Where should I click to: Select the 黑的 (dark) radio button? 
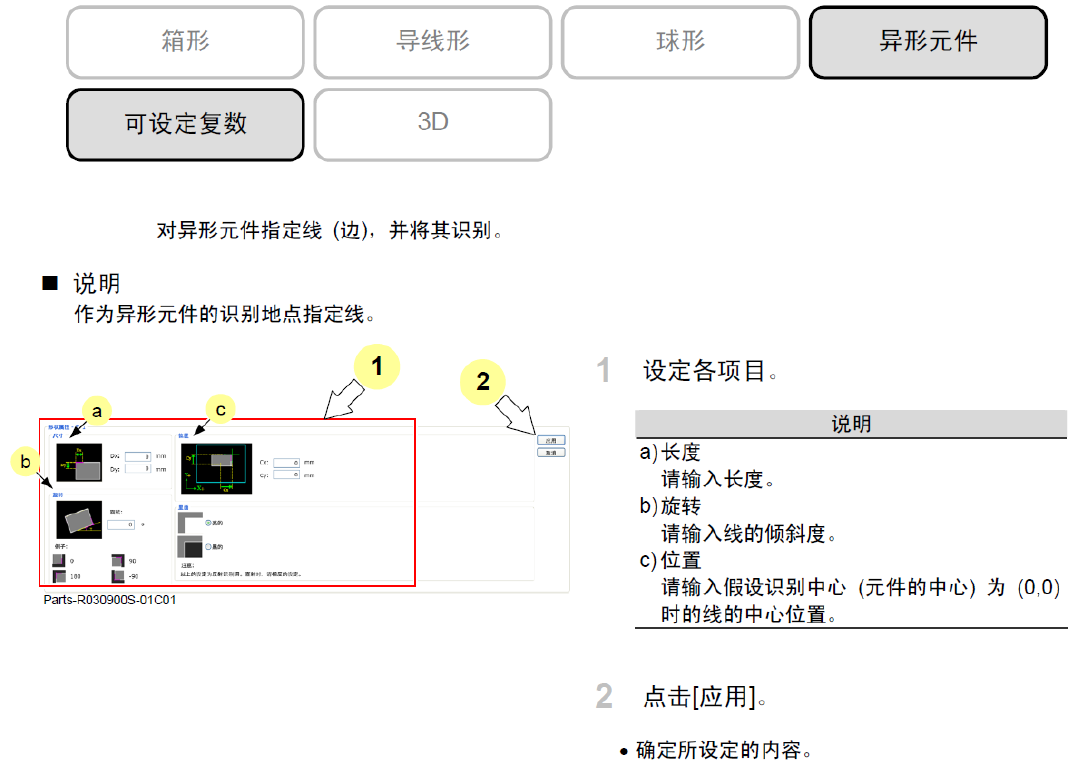(x=208, y=547)
